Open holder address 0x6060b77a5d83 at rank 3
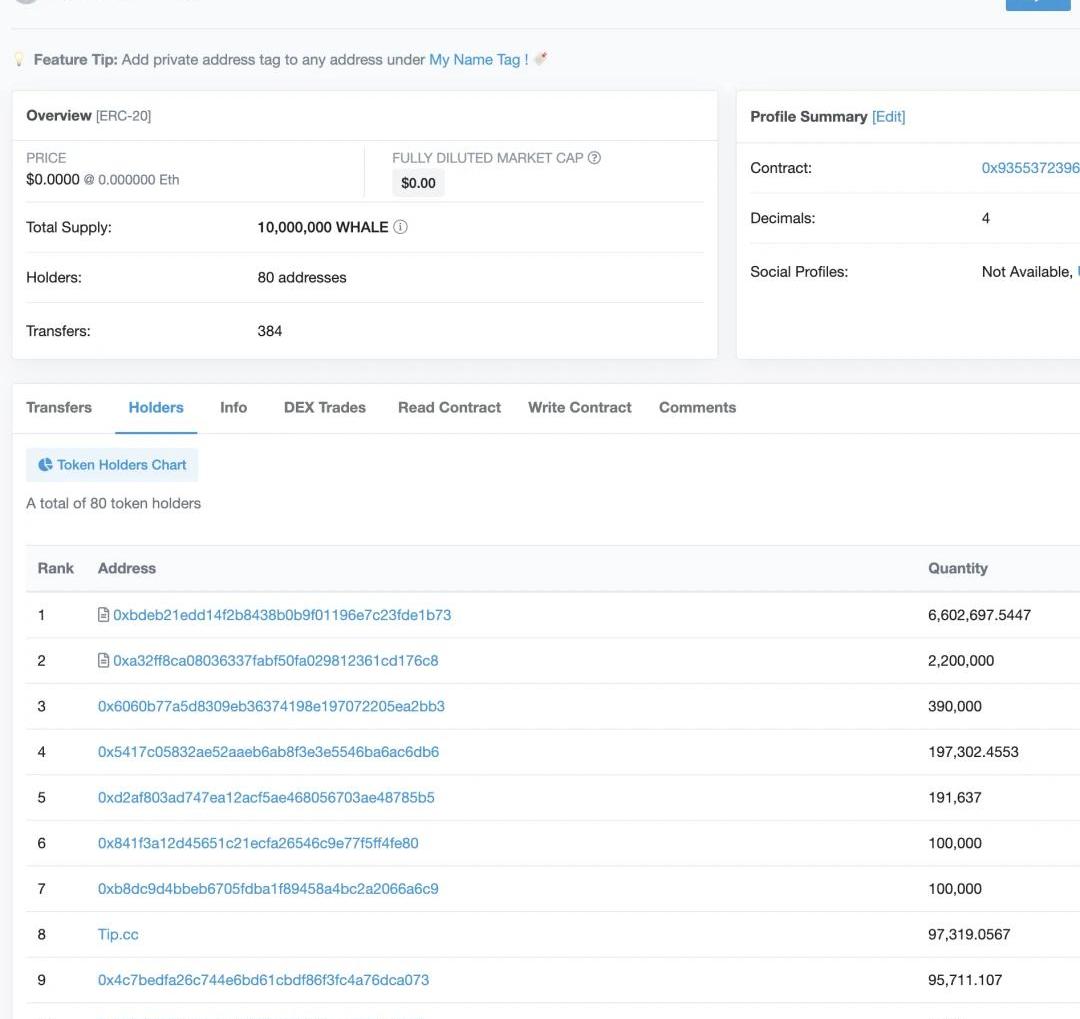The width and height of the screenshot is (1080, 1019). 271,706
